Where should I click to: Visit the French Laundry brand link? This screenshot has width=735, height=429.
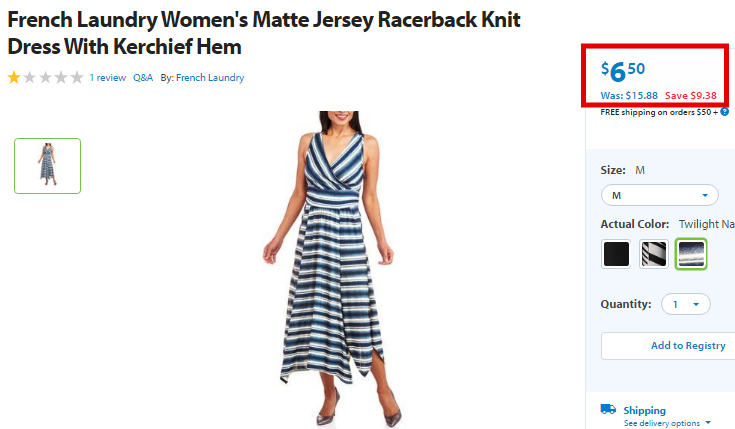pyautogui.click(x=210, y=78)
